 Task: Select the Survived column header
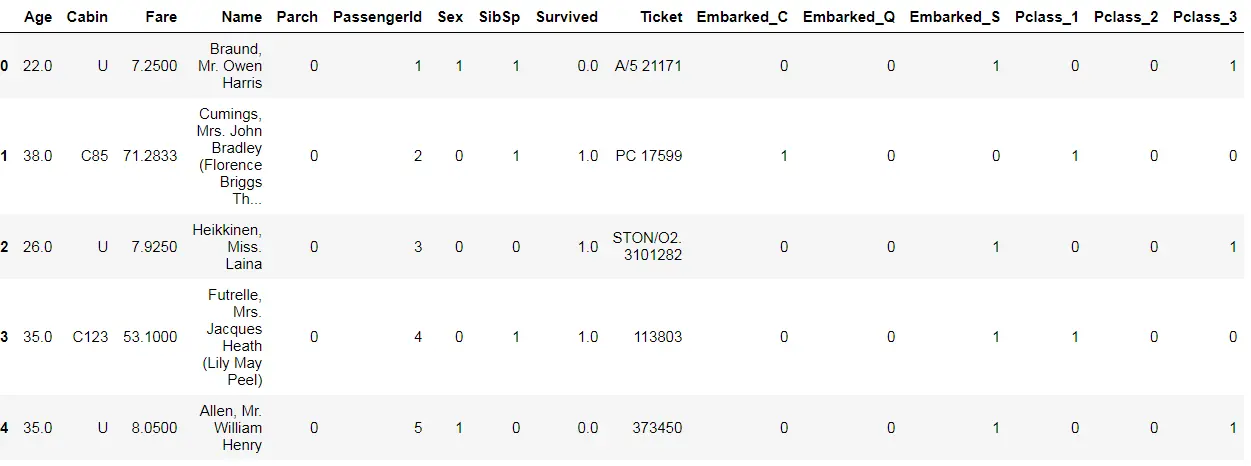[567, 17]
